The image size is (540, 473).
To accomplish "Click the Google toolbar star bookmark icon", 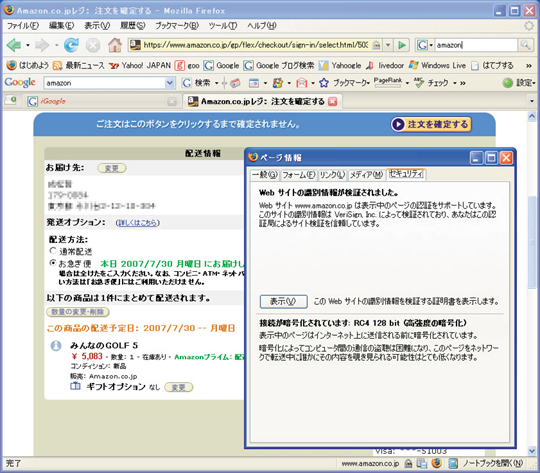I will 324,83.
